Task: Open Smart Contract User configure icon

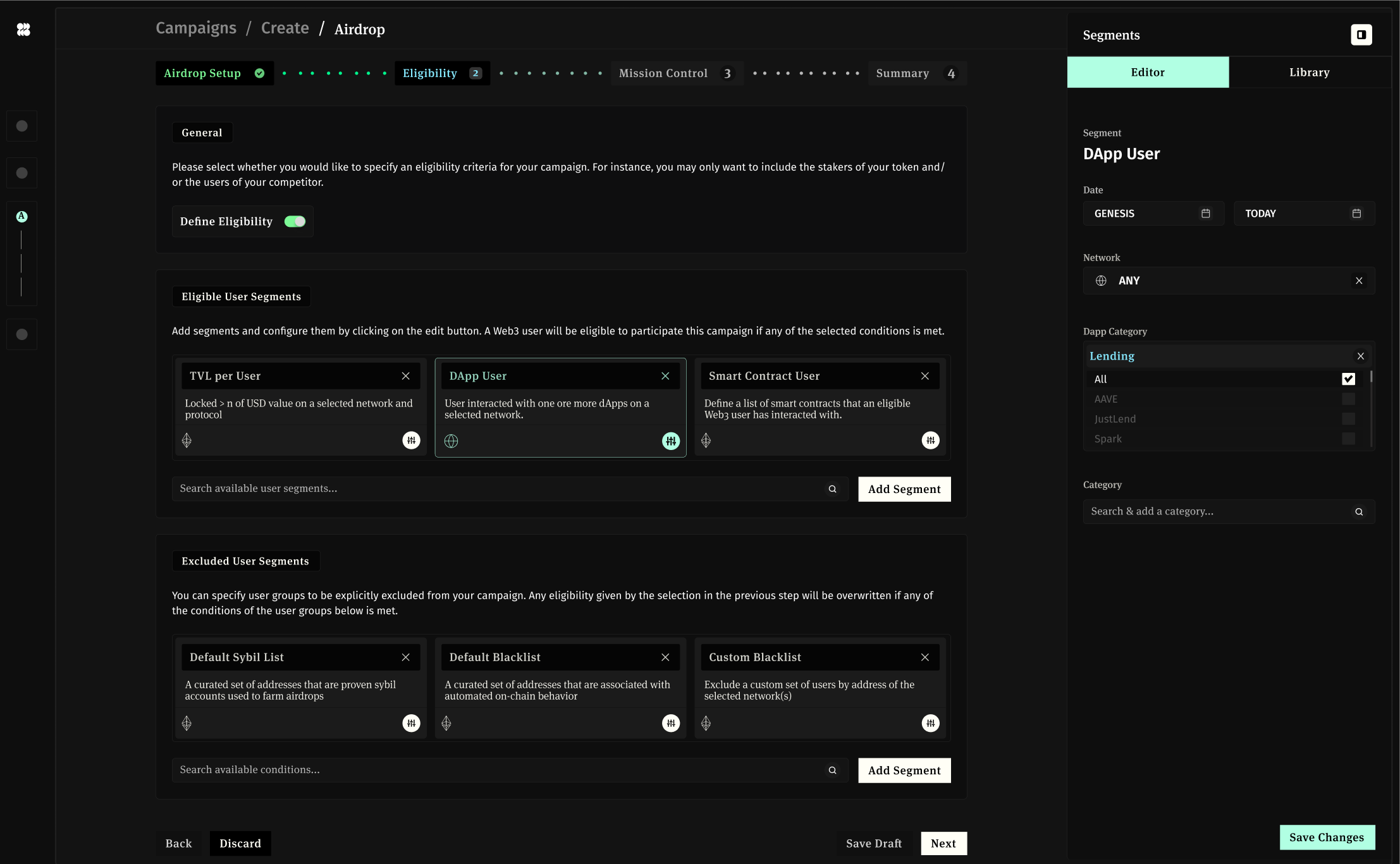Action: click(x=930, y=441)
